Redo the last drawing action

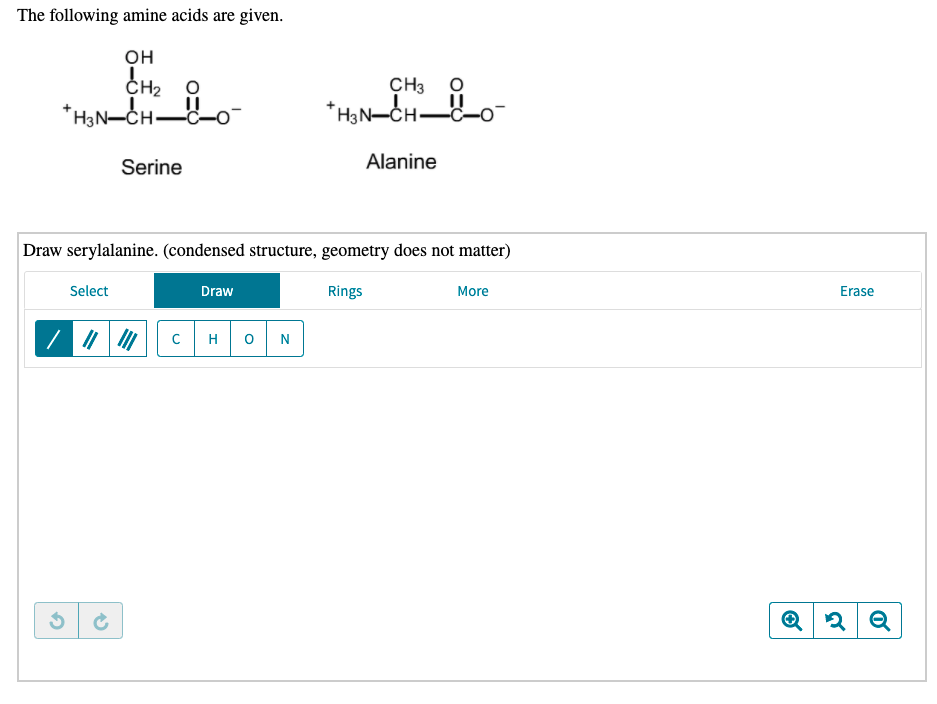tap(99, 620)
